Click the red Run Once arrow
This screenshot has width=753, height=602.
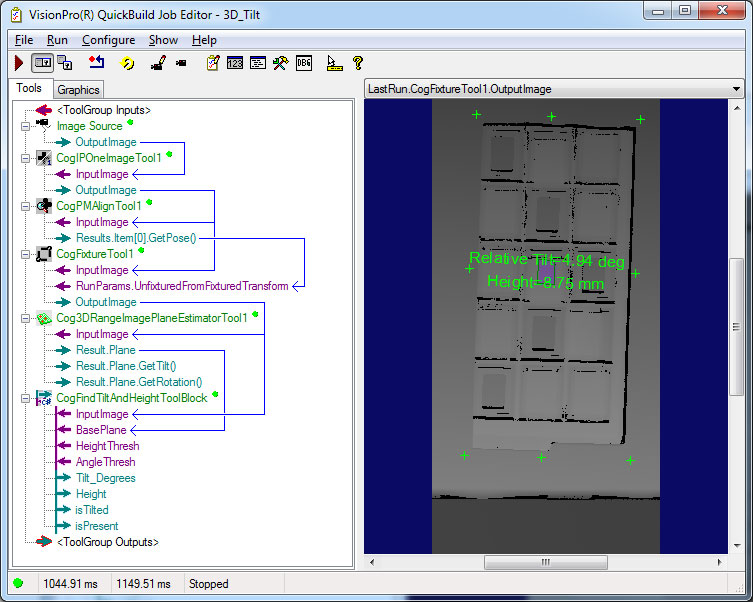pyautogui.click(x=19, y=63)
